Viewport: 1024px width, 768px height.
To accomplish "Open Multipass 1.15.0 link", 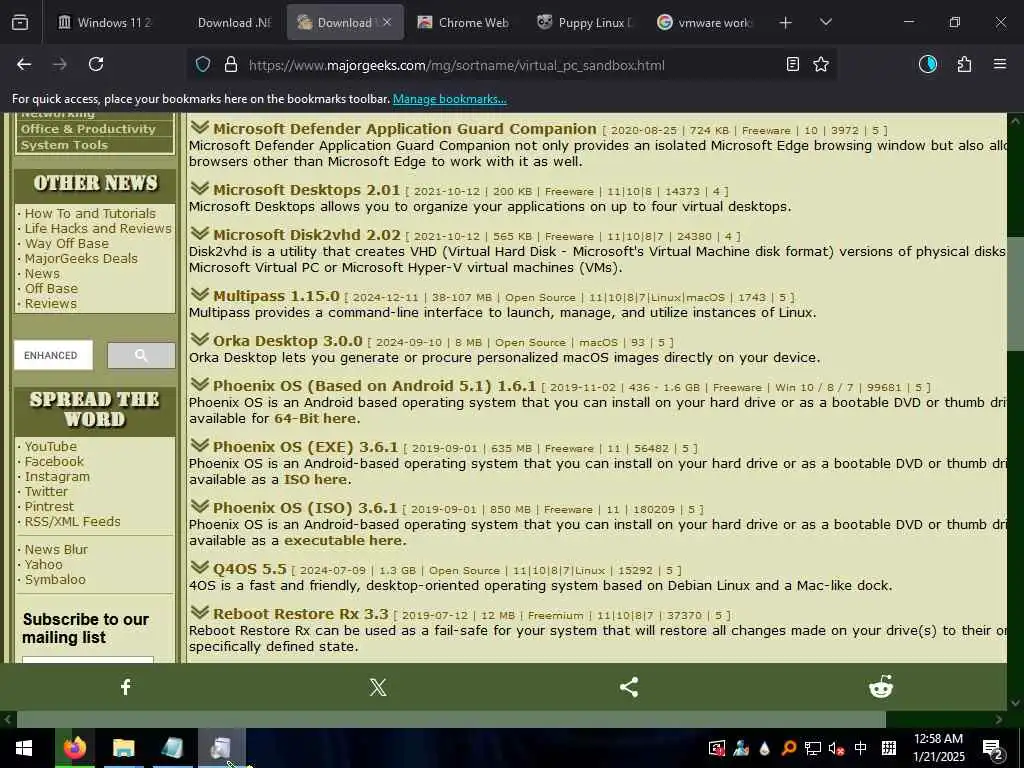I will 276,296.
